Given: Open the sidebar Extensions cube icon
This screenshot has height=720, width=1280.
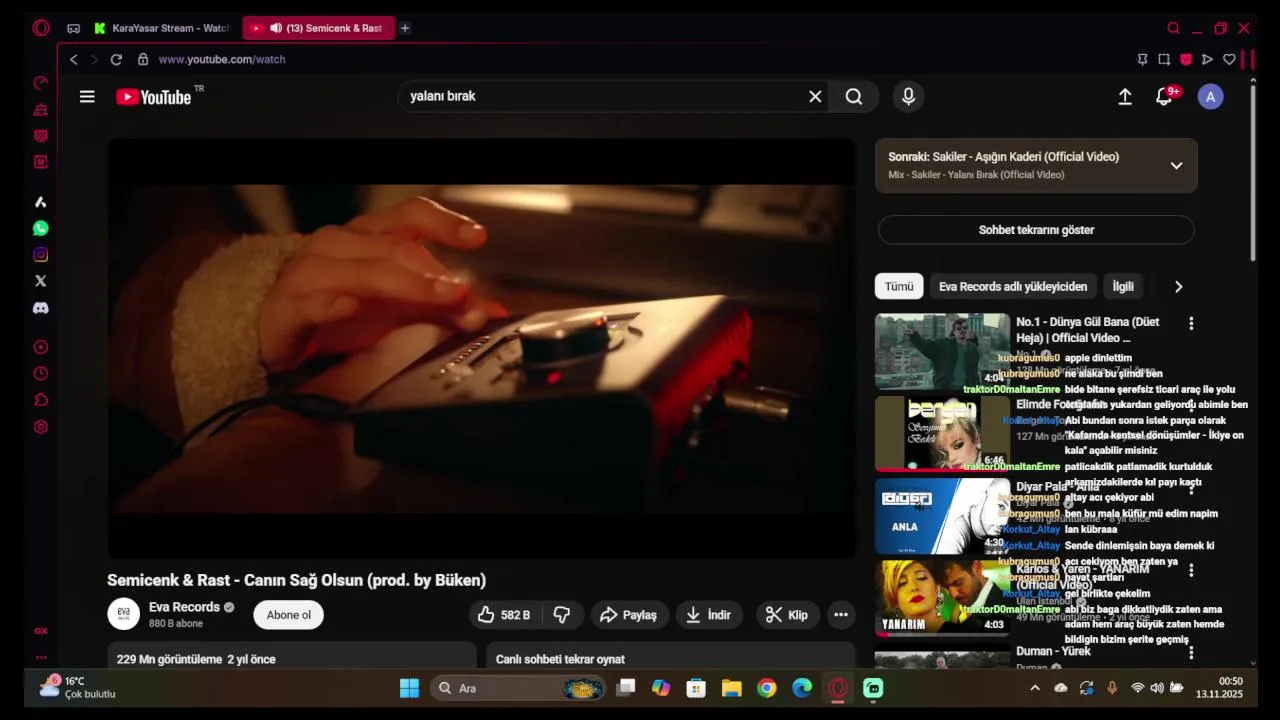Looking at the screenshot, I should [41, 400].
